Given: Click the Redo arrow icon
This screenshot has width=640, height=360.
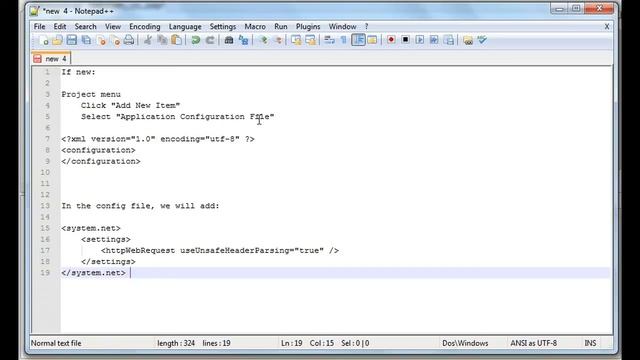Looking at the screenshot, I should (210, 40).
